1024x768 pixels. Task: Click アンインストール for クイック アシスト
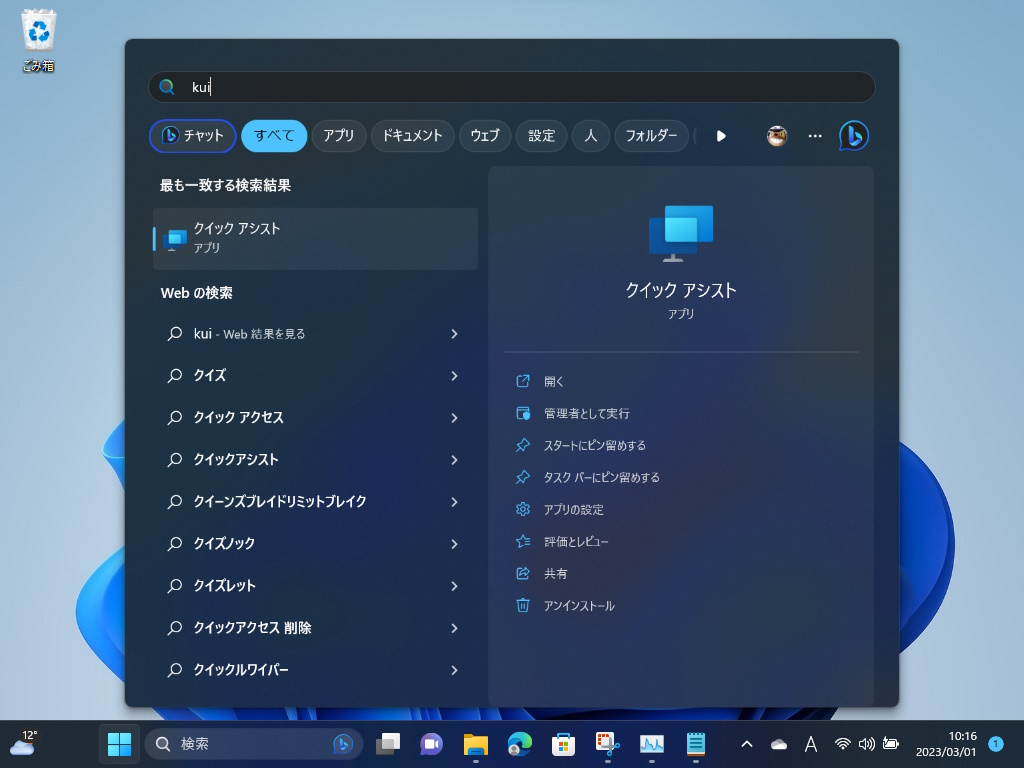[578, 605]
